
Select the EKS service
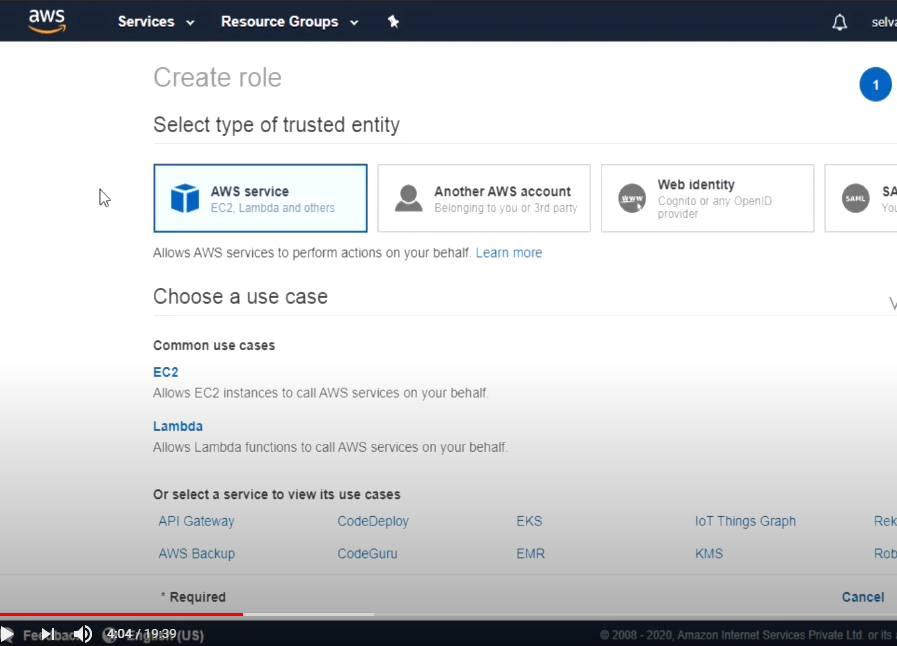(x=529, y=521)
